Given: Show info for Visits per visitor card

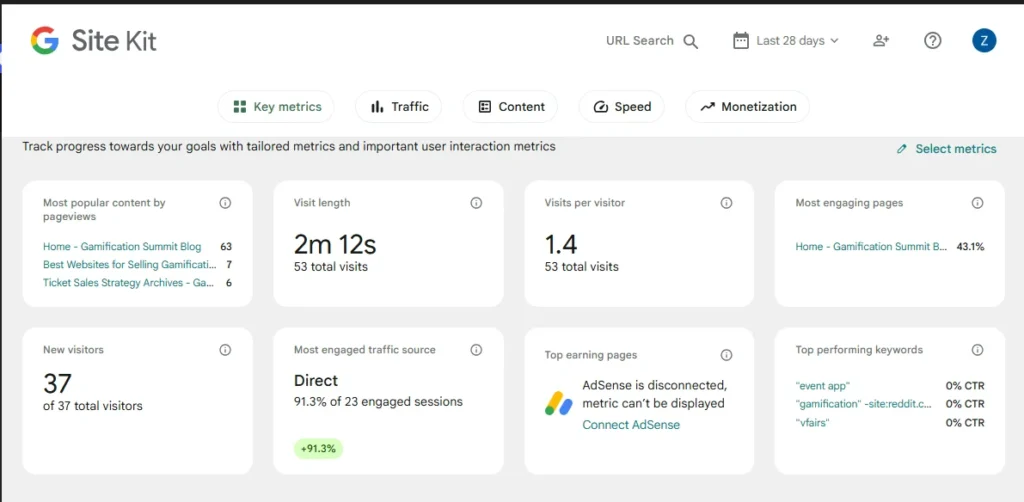Looking at the screenshot, I should pyautogui.click(x=726, y=203).
